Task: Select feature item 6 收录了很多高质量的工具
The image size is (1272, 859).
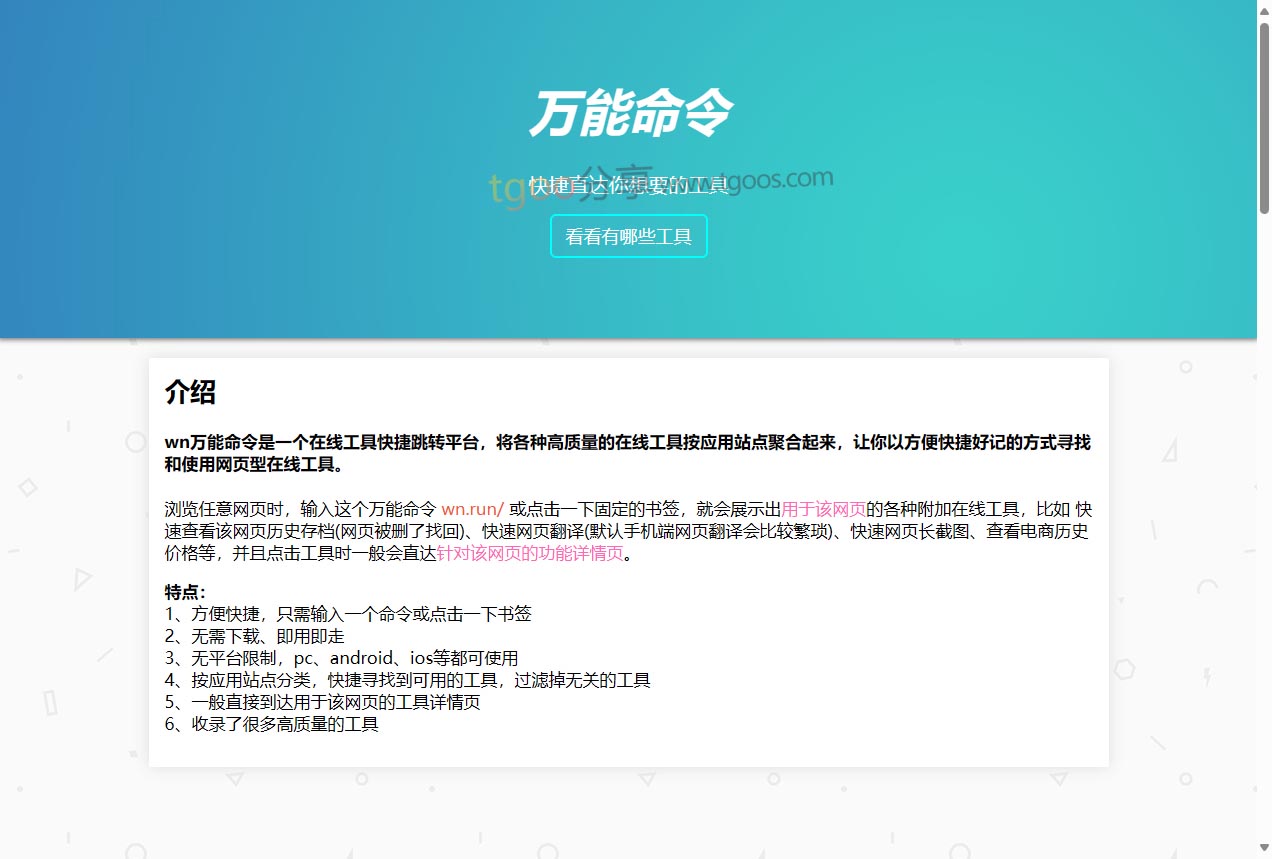Action: point(271,724)
